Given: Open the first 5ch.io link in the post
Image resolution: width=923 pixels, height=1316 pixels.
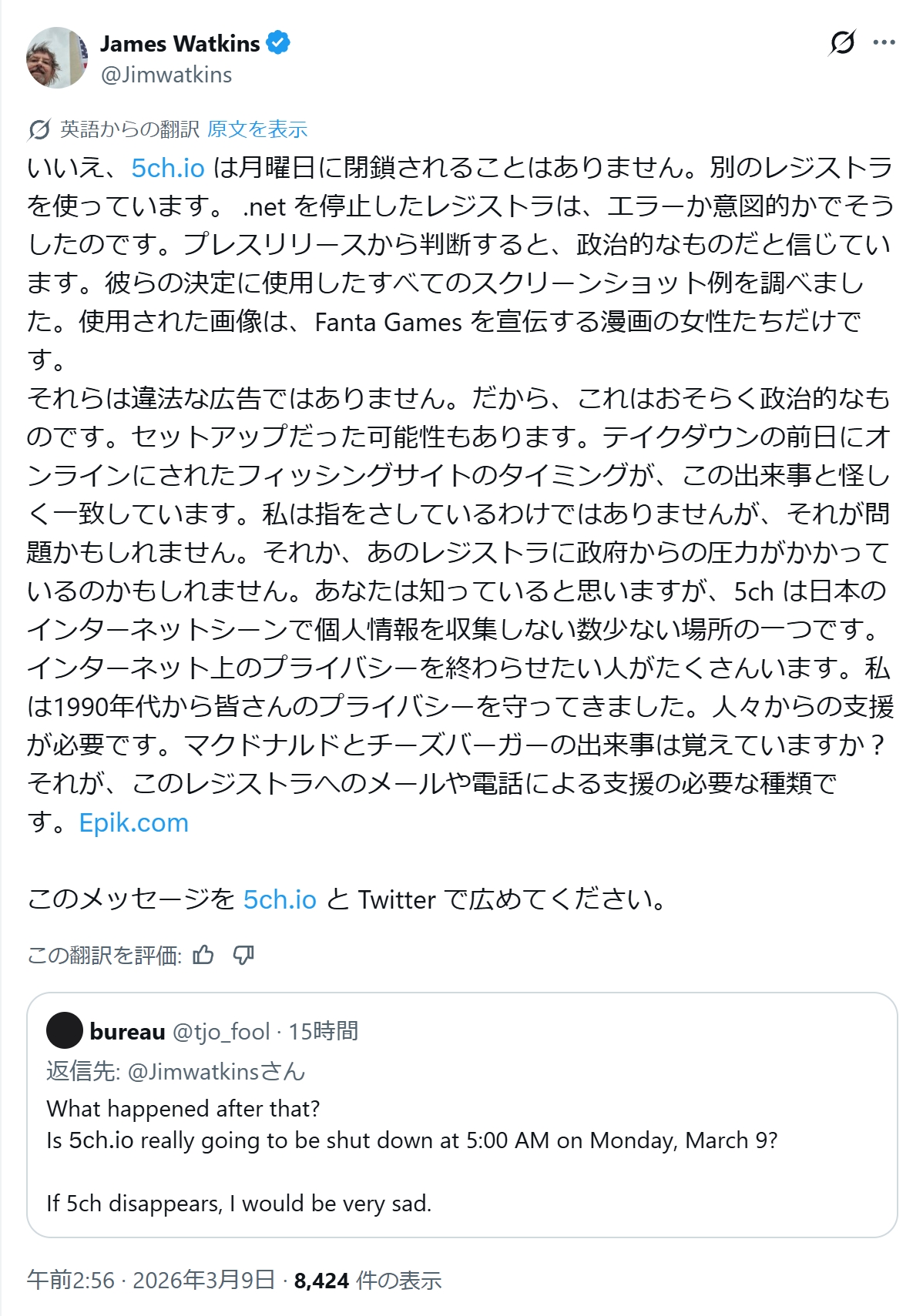Looking at the screenshot, I should pos(168,168).
